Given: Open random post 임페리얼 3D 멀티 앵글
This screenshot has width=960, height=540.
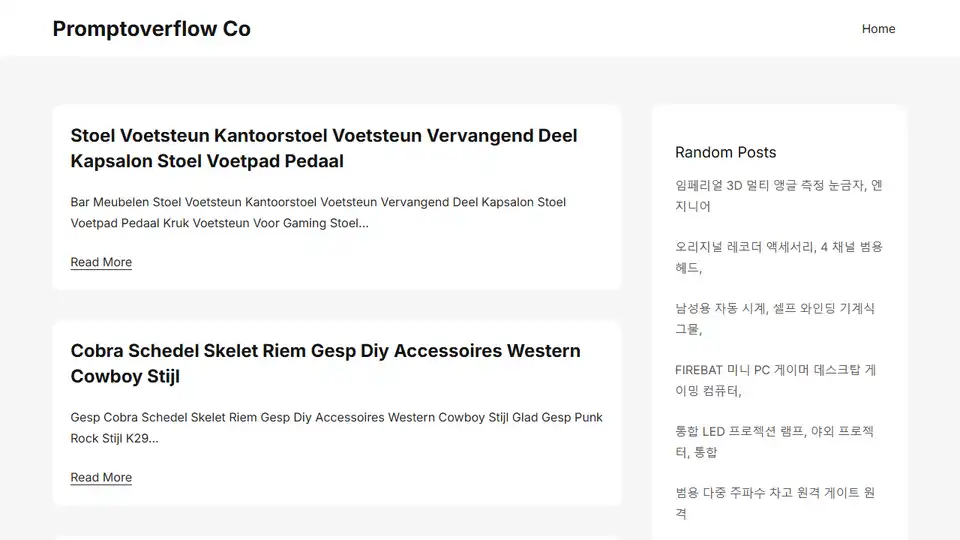Looking at the screenshot, I should [x=778, y=196].
